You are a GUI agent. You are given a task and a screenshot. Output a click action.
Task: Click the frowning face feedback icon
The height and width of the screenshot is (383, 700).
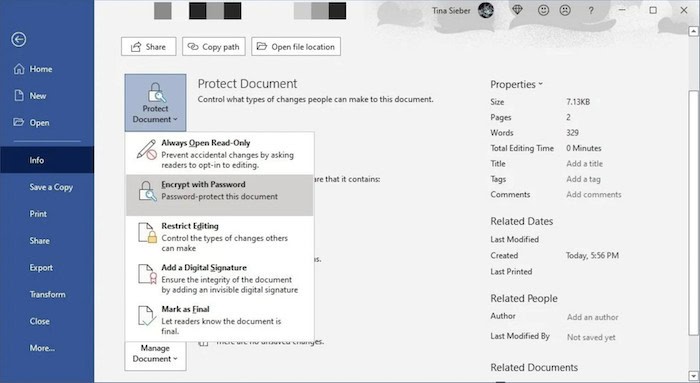[565, 10]
